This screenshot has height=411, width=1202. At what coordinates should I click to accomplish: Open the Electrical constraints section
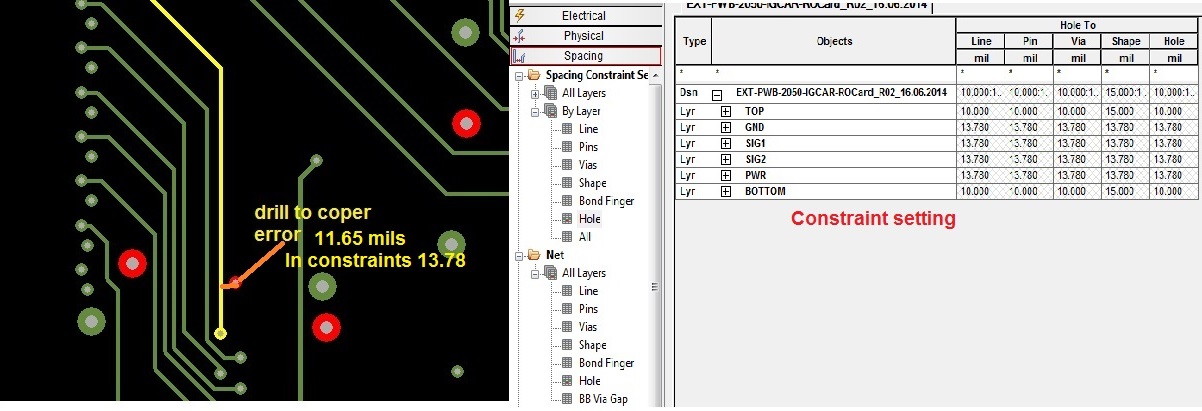point(584,15)
